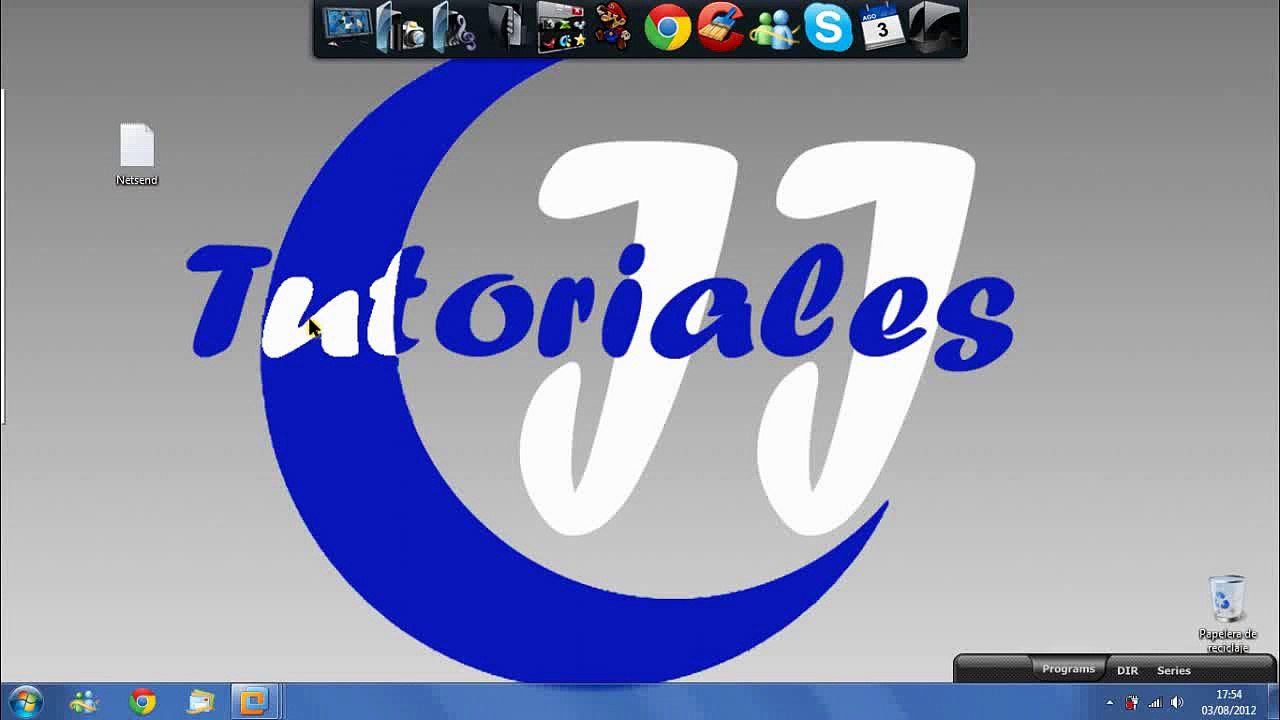
Task: Open the black recycle bin dock icon
Action: coord(935,27)
